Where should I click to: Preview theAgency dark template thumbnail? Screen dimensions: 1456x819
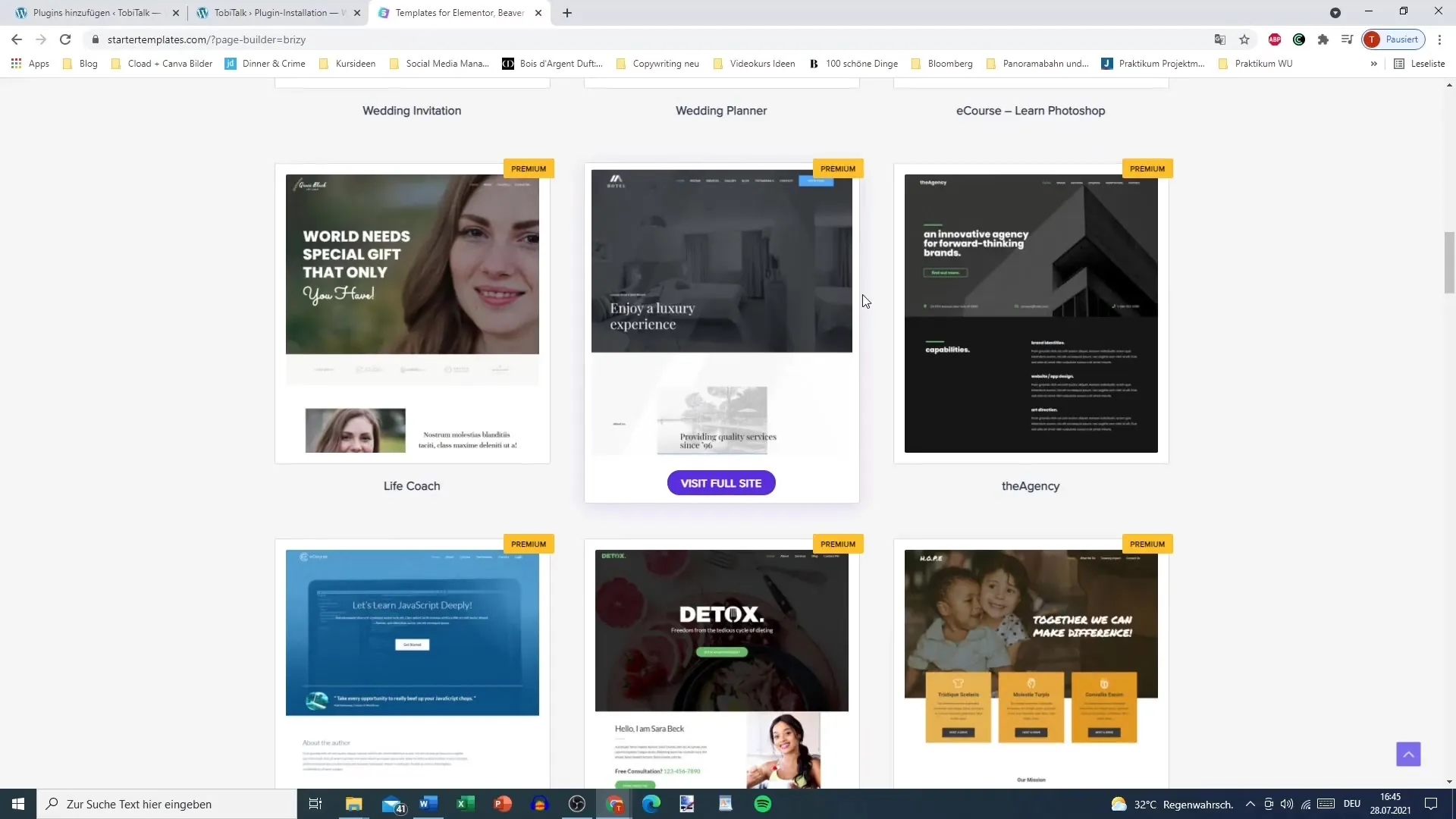pos(1031,313)
